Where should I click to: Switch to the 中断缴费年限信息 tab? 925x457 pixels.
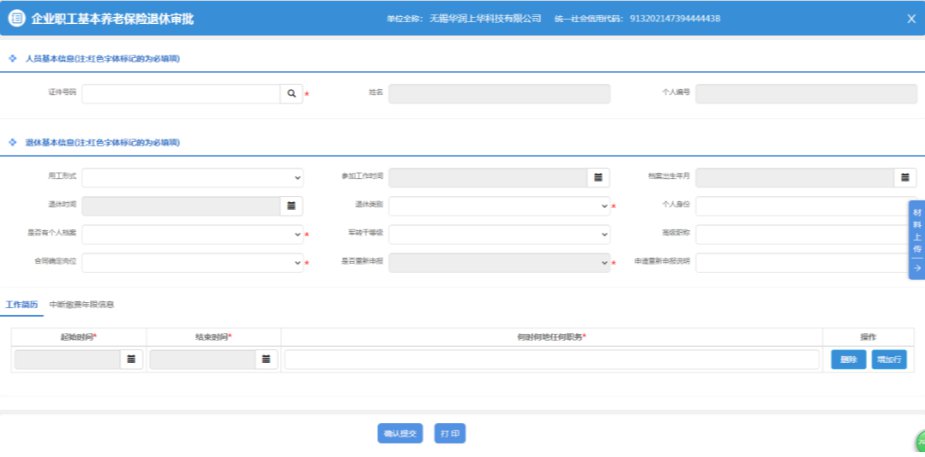point(82,303)
